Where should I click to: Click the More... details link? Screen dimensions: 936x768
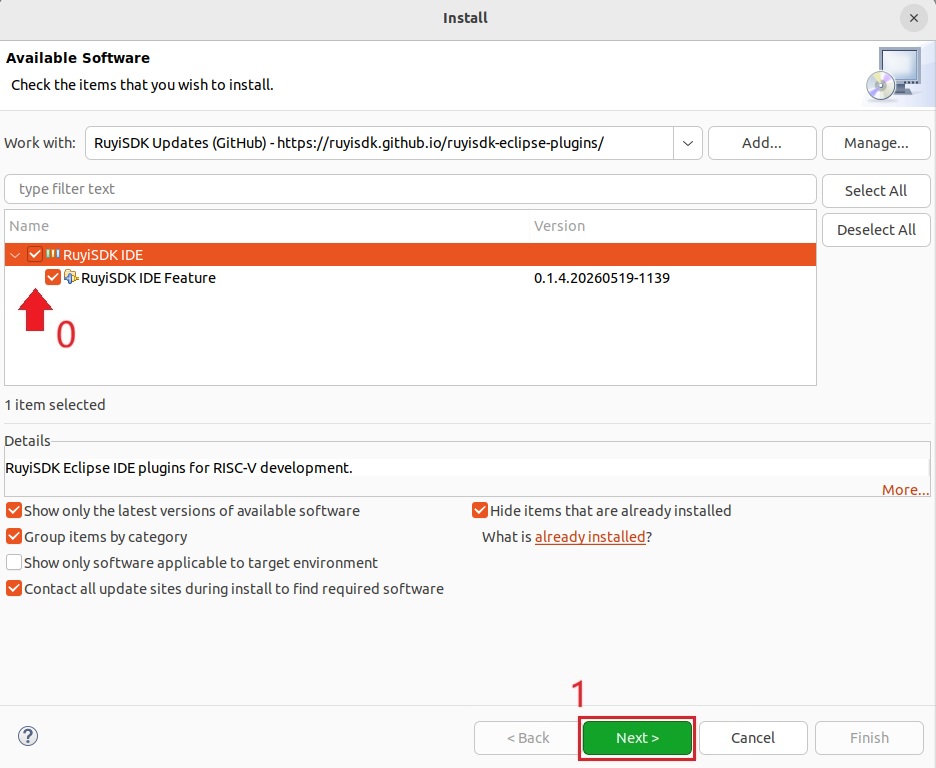coord(905,490)
